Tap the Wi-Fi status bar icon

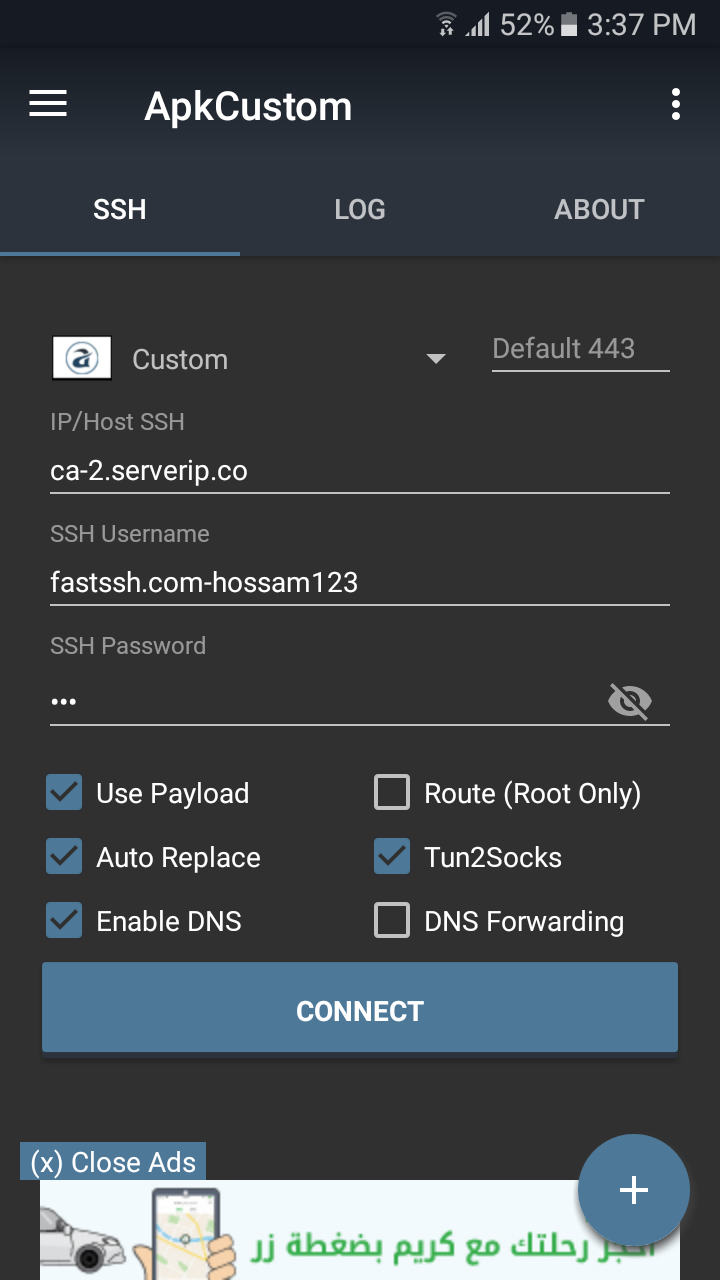pos(446,25)
